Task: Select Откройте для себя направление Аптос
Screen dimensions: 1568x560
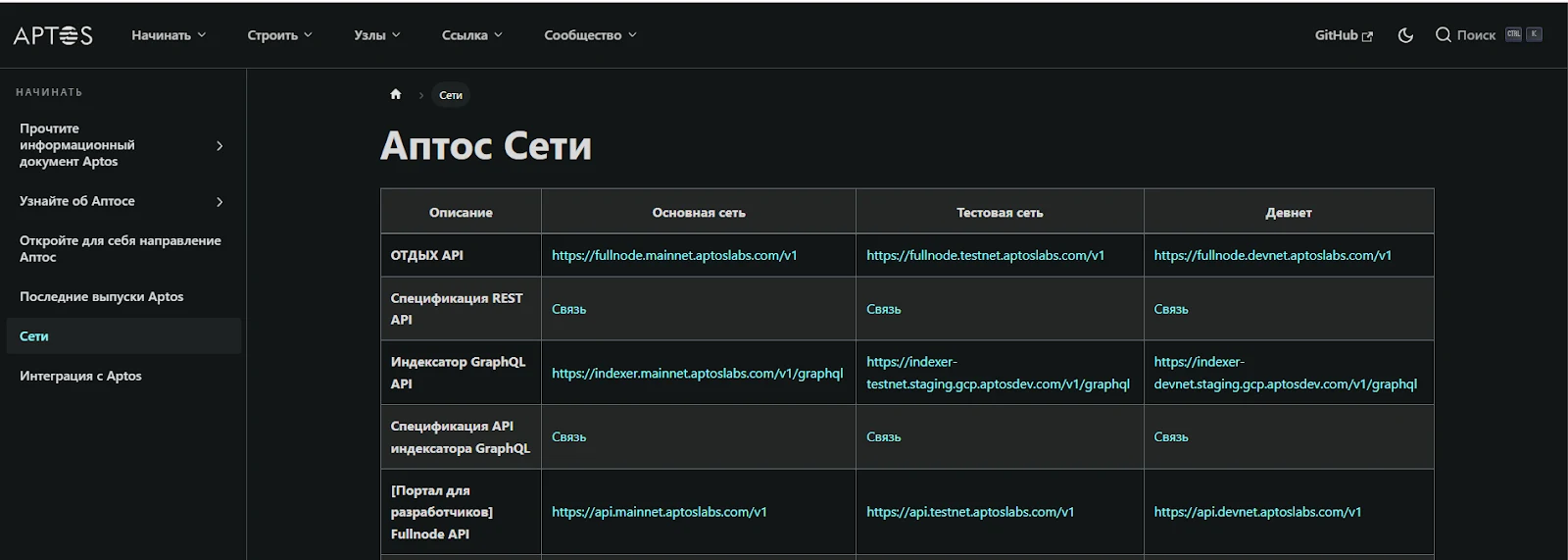Action: tap(123, 248)
